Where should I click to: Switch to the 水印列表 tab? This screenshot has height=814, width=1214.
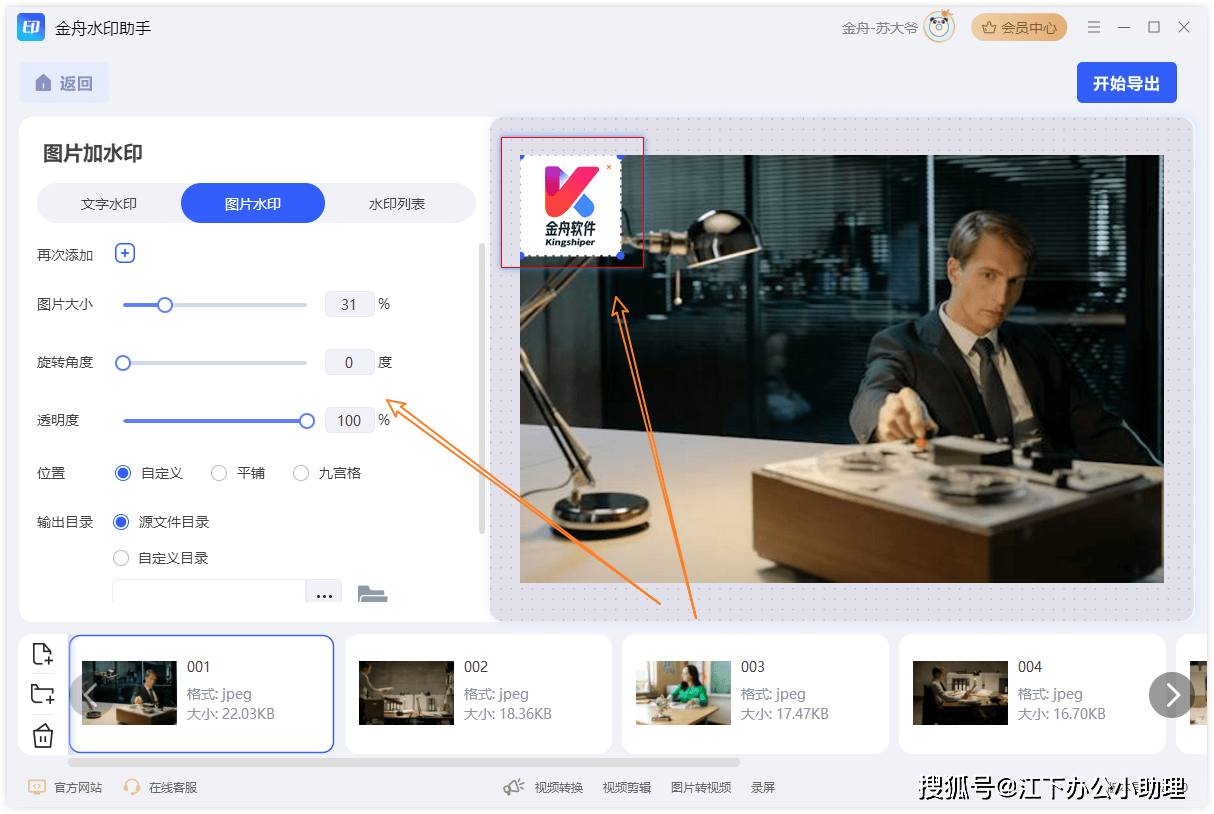pyautogui.click(x=397, y=204)
